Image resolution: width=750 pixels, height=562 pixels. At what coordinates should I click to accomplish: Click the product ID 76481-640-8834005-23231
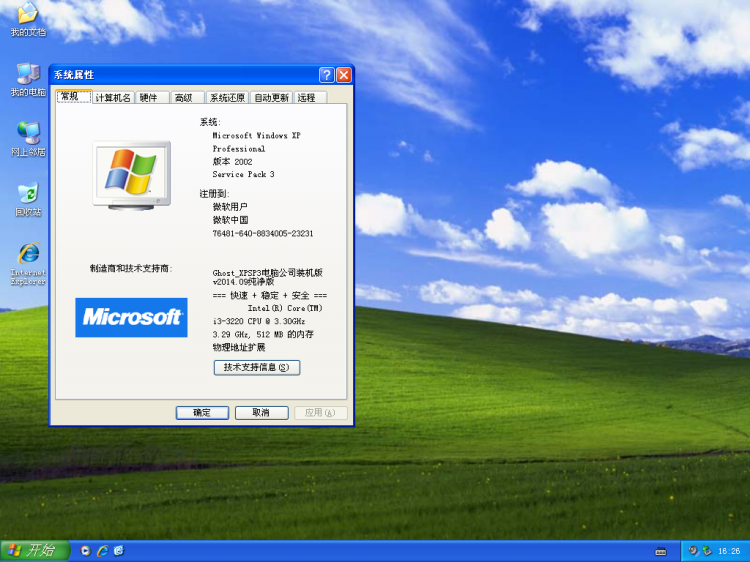[x=263, y=233]
